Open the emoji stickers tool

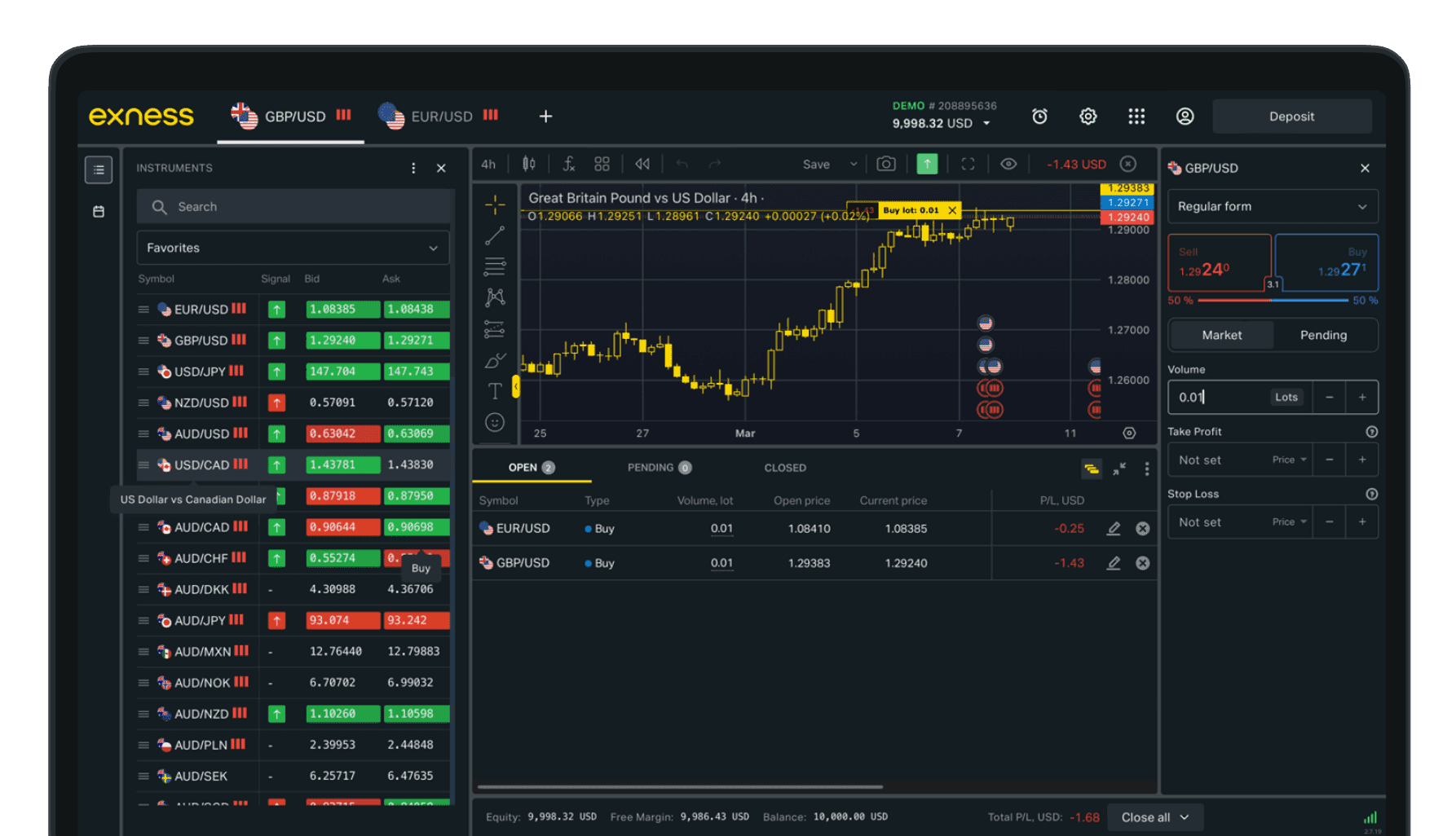tap(495, 422)
